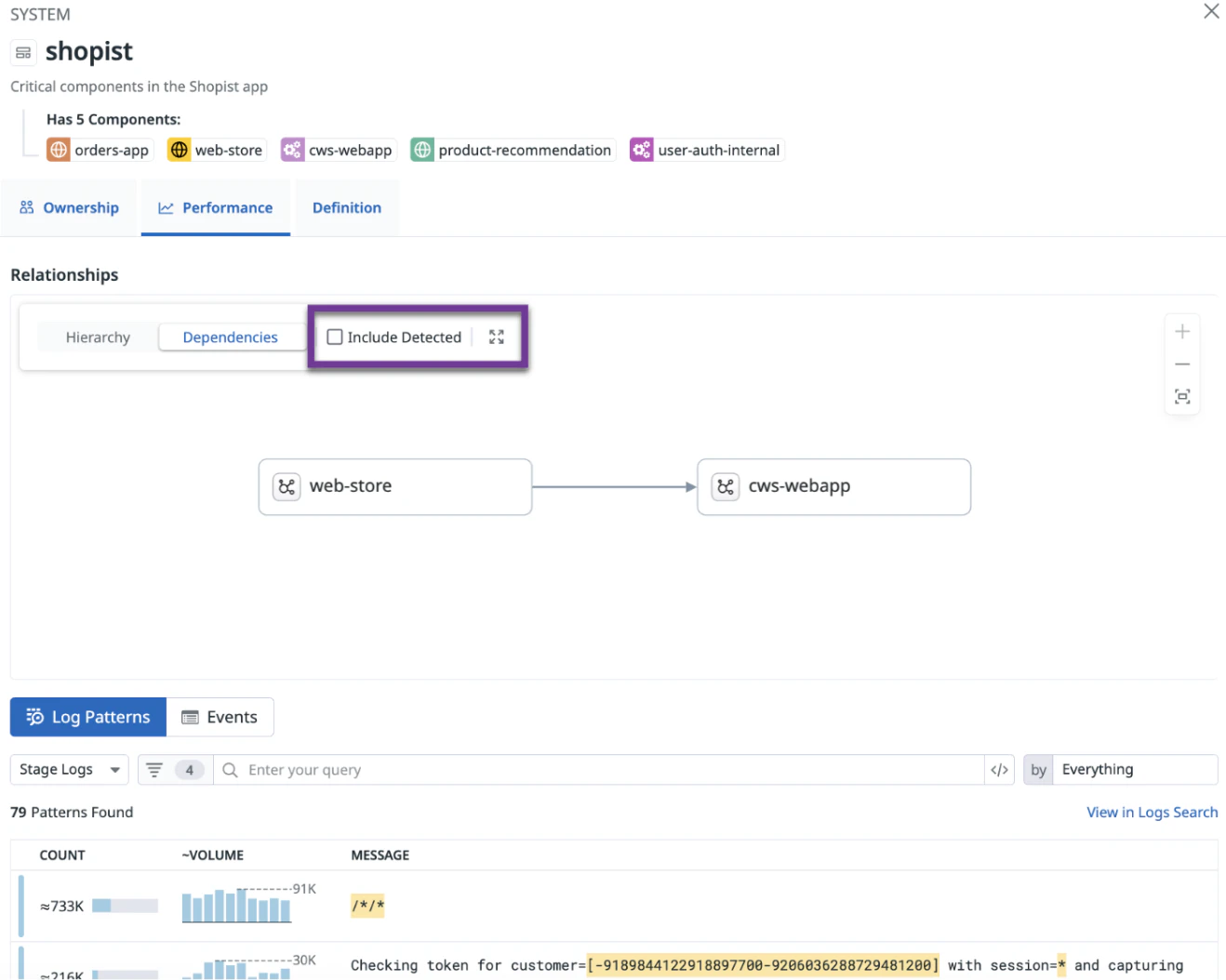The width and height of the screenshot is (1226, 980).
Task: Open the Checking token for customer pattern
Action: click(614, 963)
